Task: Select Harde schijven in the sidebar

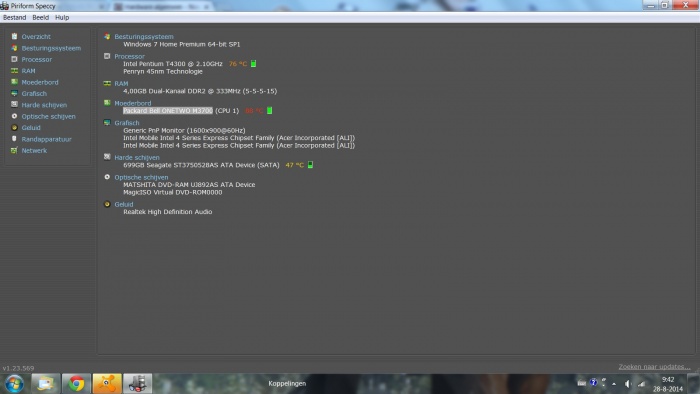Action: [44, 105]
